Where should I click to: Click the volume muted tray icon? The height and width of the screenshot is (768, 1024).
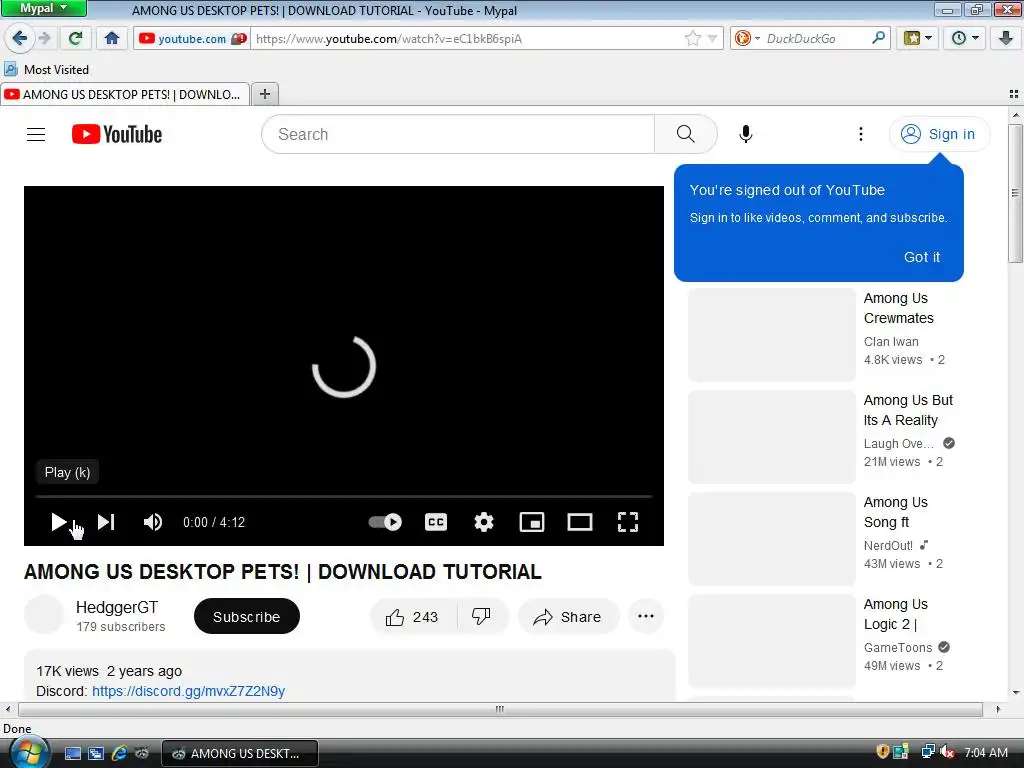click(946, 752)
